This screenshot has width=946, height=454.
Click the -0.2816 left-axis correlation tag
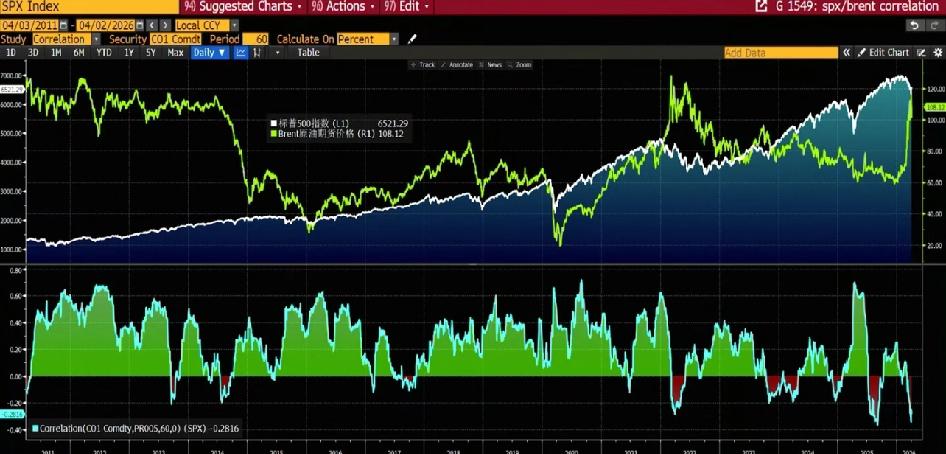[x=11, y=414]
